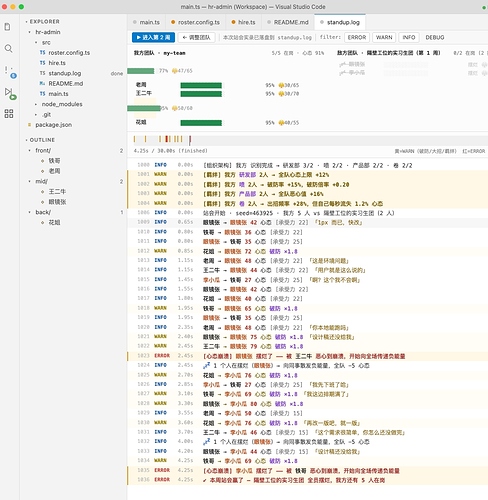The height and width of the screenshot is (500, 488).
Task: Open the Run and Debug view
Action: (10, 93)
